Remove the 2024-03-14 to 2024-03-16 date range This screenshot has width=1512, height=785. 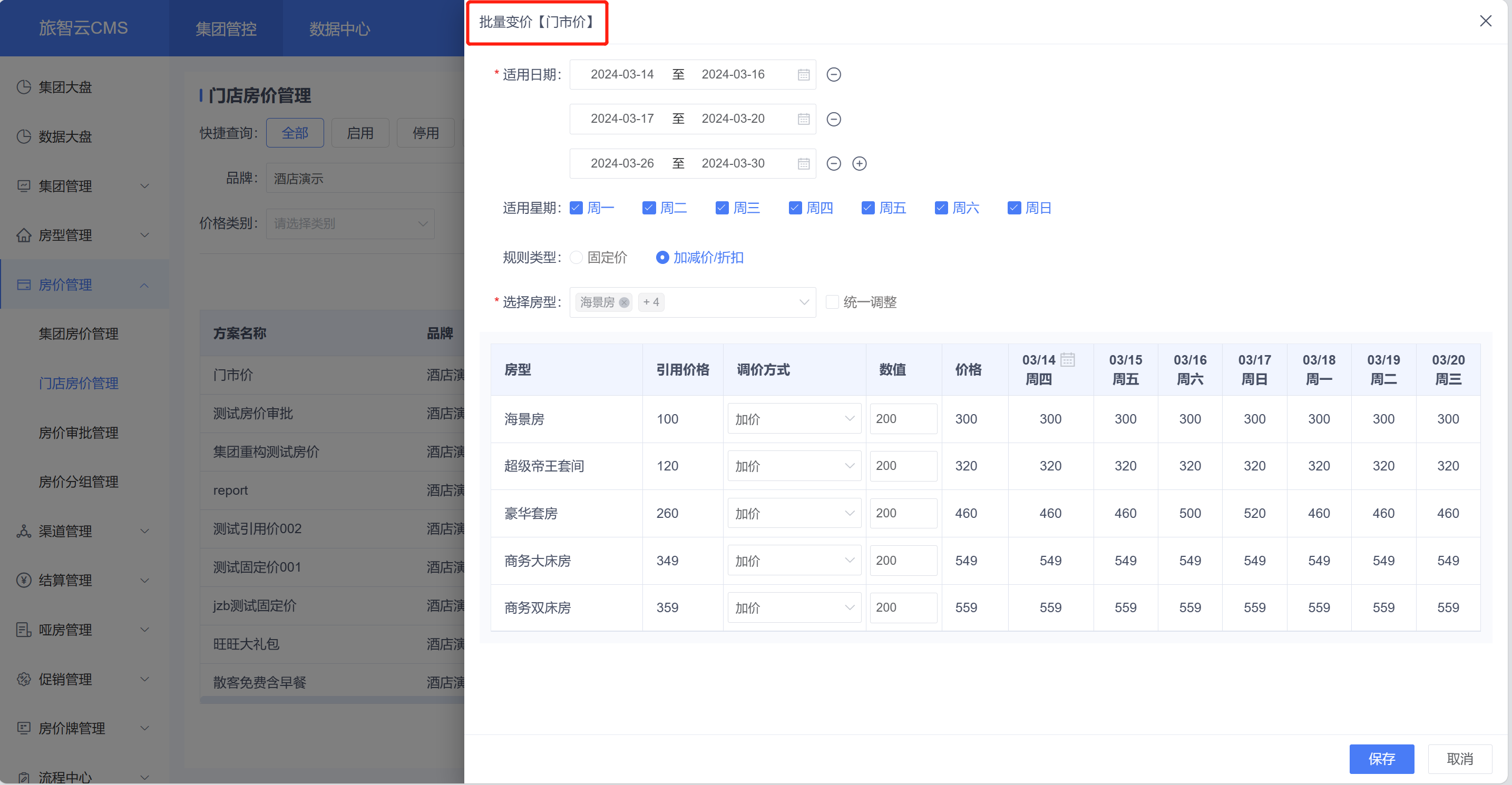pyautogui.click(x=834, y=74)
